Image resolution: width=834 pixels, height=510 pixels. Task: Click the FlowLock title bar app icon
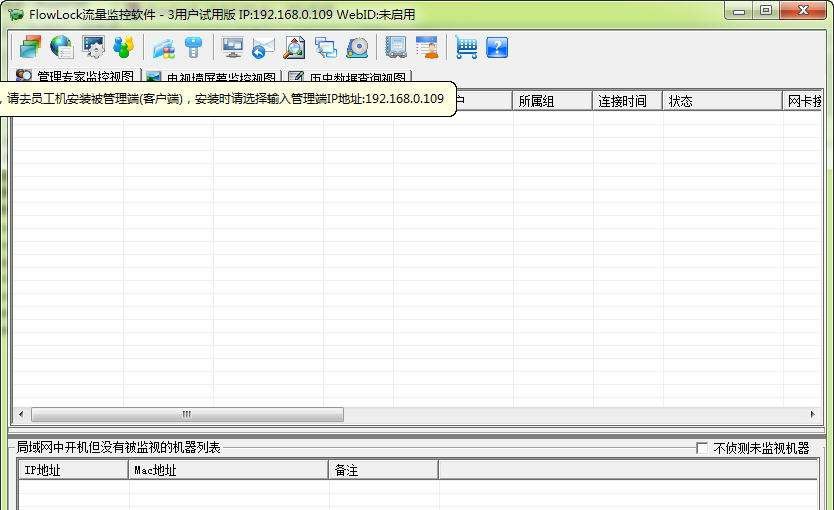(15, 14)
